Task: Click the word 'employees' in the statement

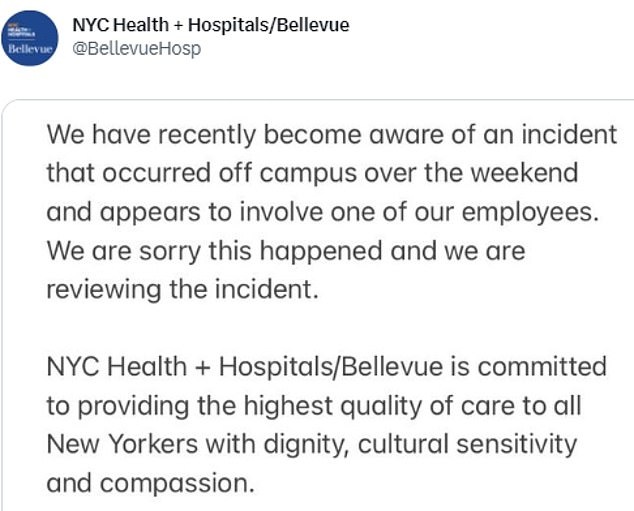Action: coord(530,212)
